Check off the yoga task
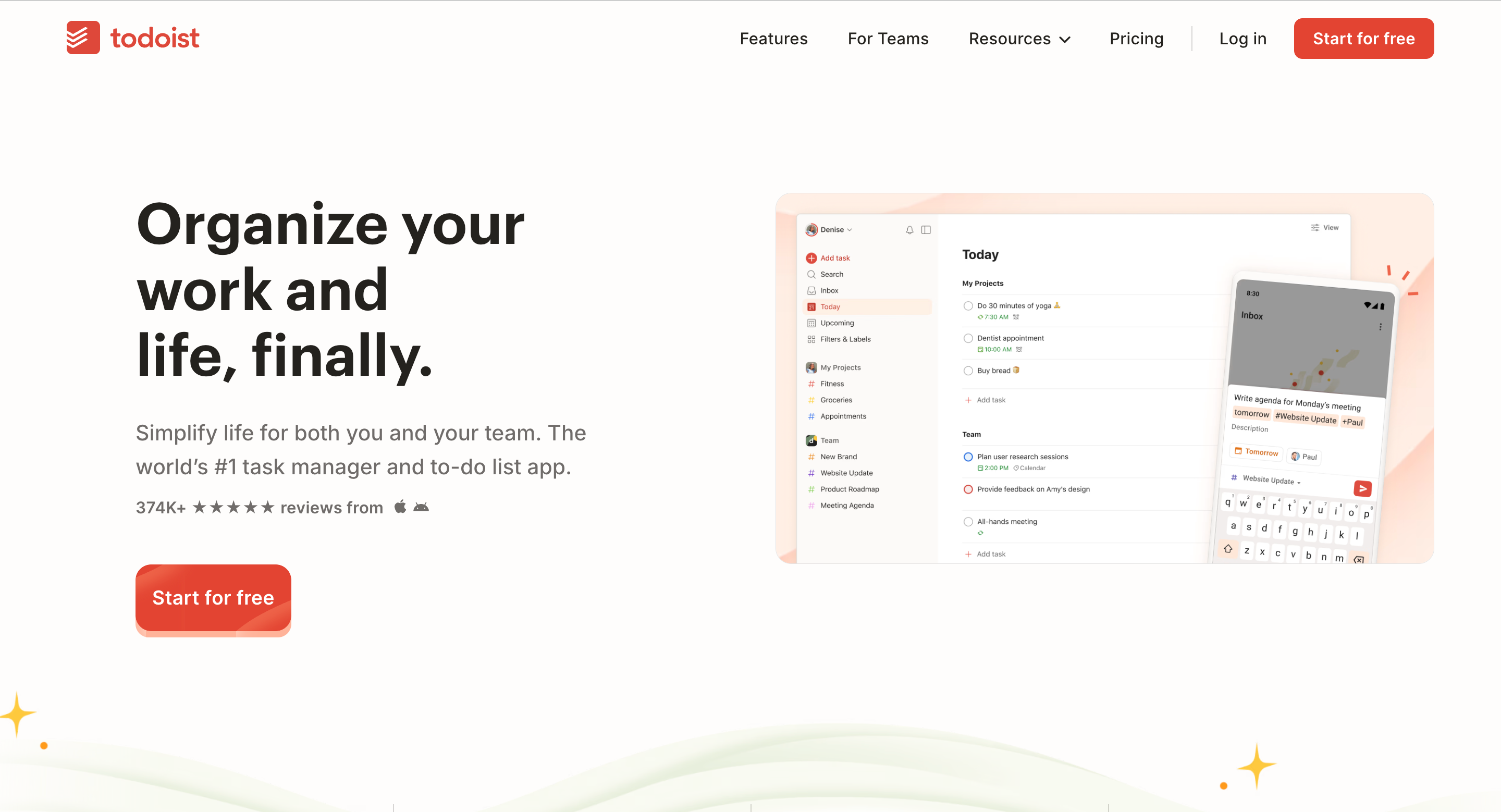The width and height of the screenshot is (1501, 812). click(x=967, y=306)
